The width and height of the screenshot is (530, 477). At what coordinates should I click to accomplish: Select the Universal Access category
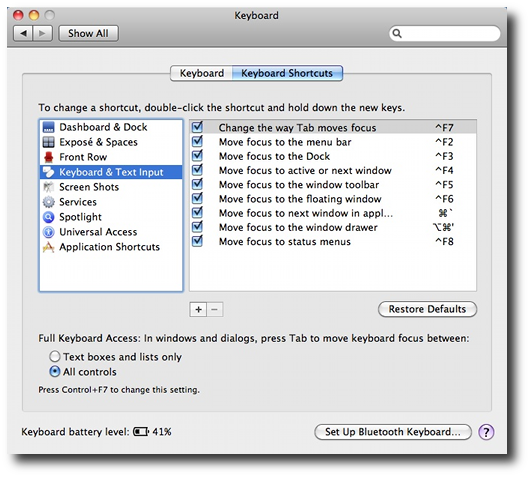pyautogui.click(x=111, y=232)
